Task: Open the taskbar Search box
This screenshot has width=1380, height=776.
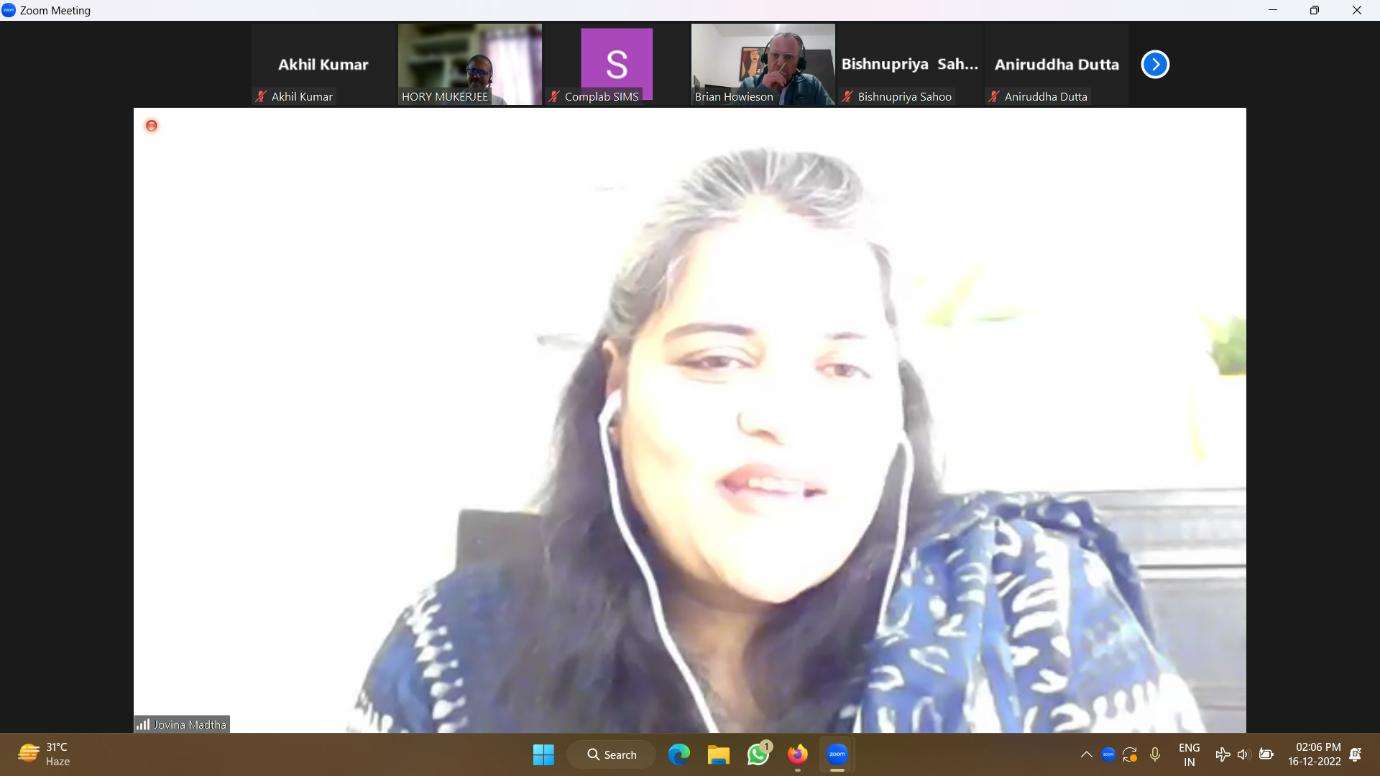Action: (611, 754)
